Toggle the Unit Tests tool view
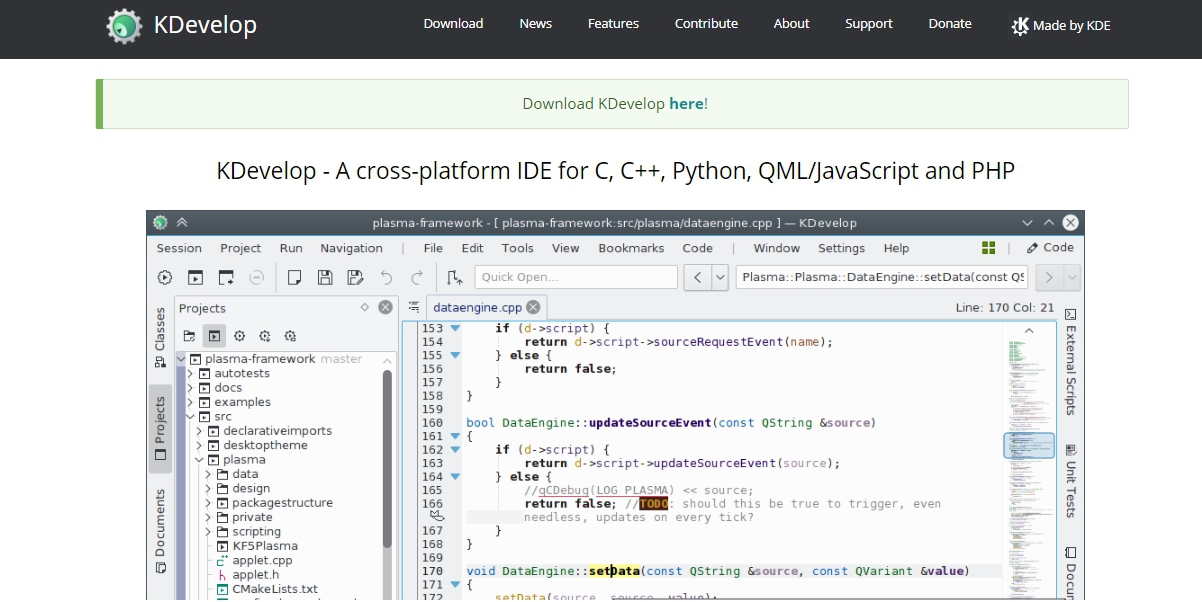Viewport: 1202px width, 602px height. [1070, 483]
